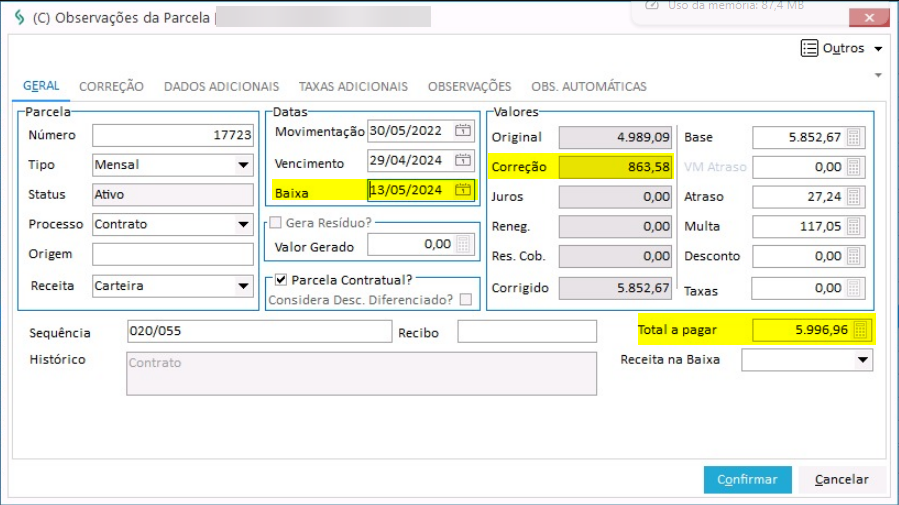Open calculator icon in Total a pagar

(x=861, y=330)
